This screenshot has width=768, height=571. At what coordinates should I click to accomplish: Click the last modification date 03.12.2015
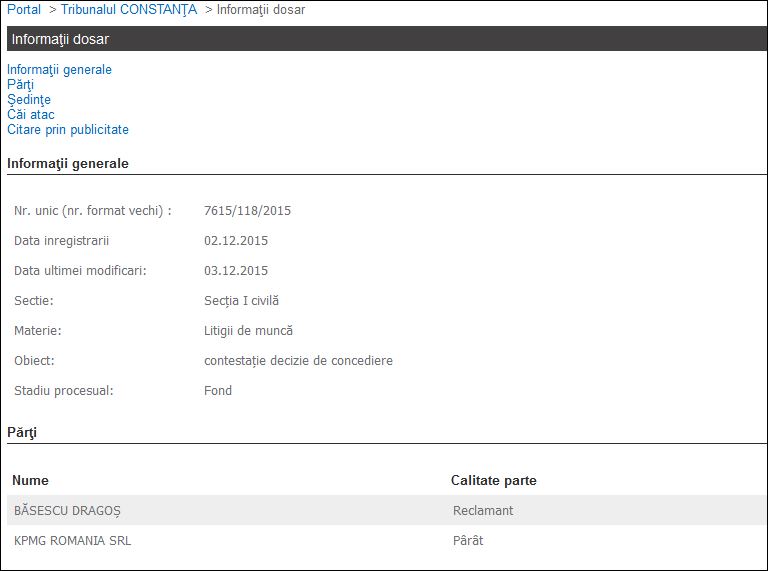click(236, 270)
